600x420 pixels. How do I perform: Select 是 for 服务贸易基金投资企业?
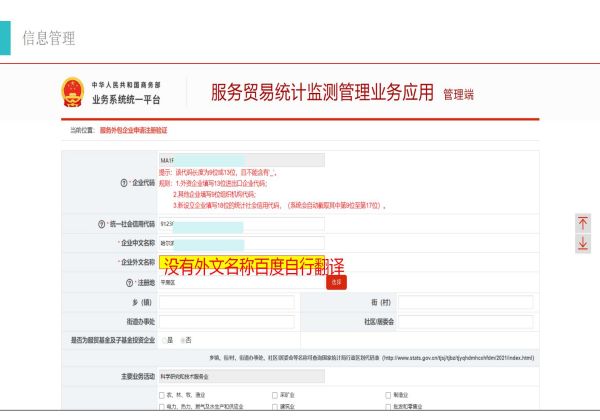(163, 340)
